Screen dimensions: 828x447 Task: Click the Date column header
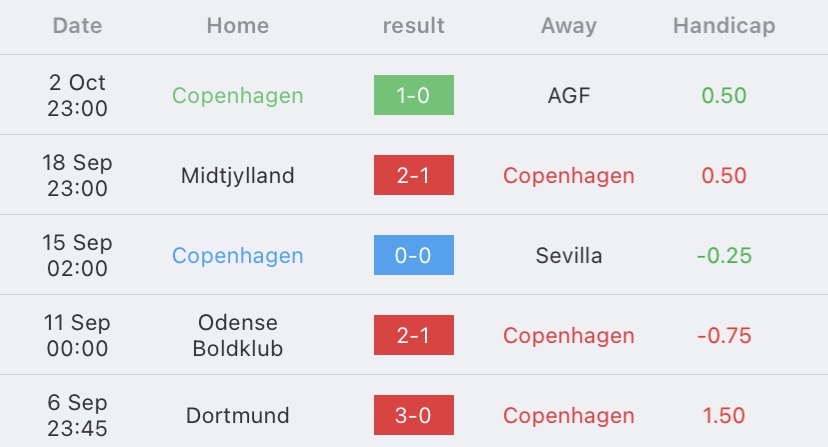[77, 25]
